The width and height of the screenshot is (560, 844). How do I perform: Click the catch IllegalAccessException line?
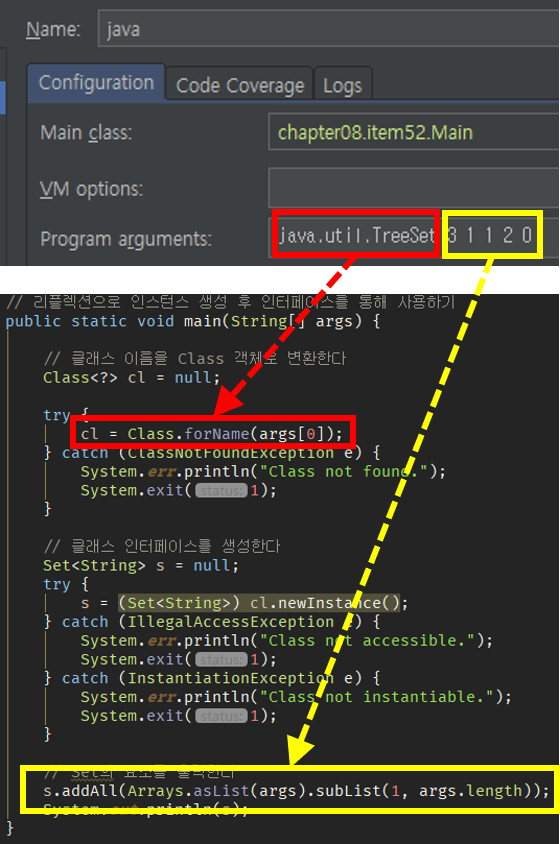[212, 622]
